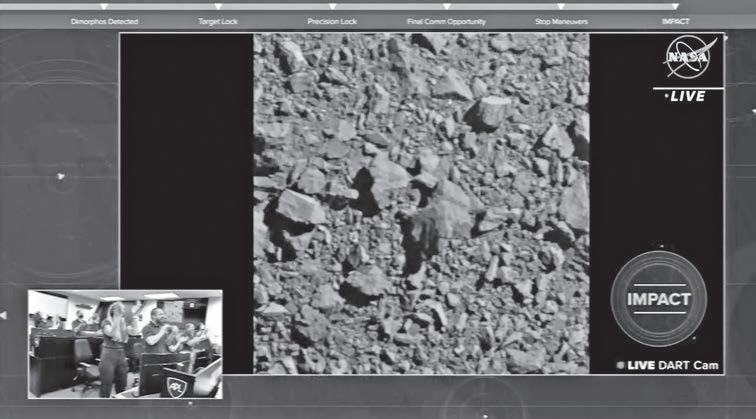Click the DART camera asteroid surface feed
The width and height of the screenshot is (756, 419).
[421, 203]
